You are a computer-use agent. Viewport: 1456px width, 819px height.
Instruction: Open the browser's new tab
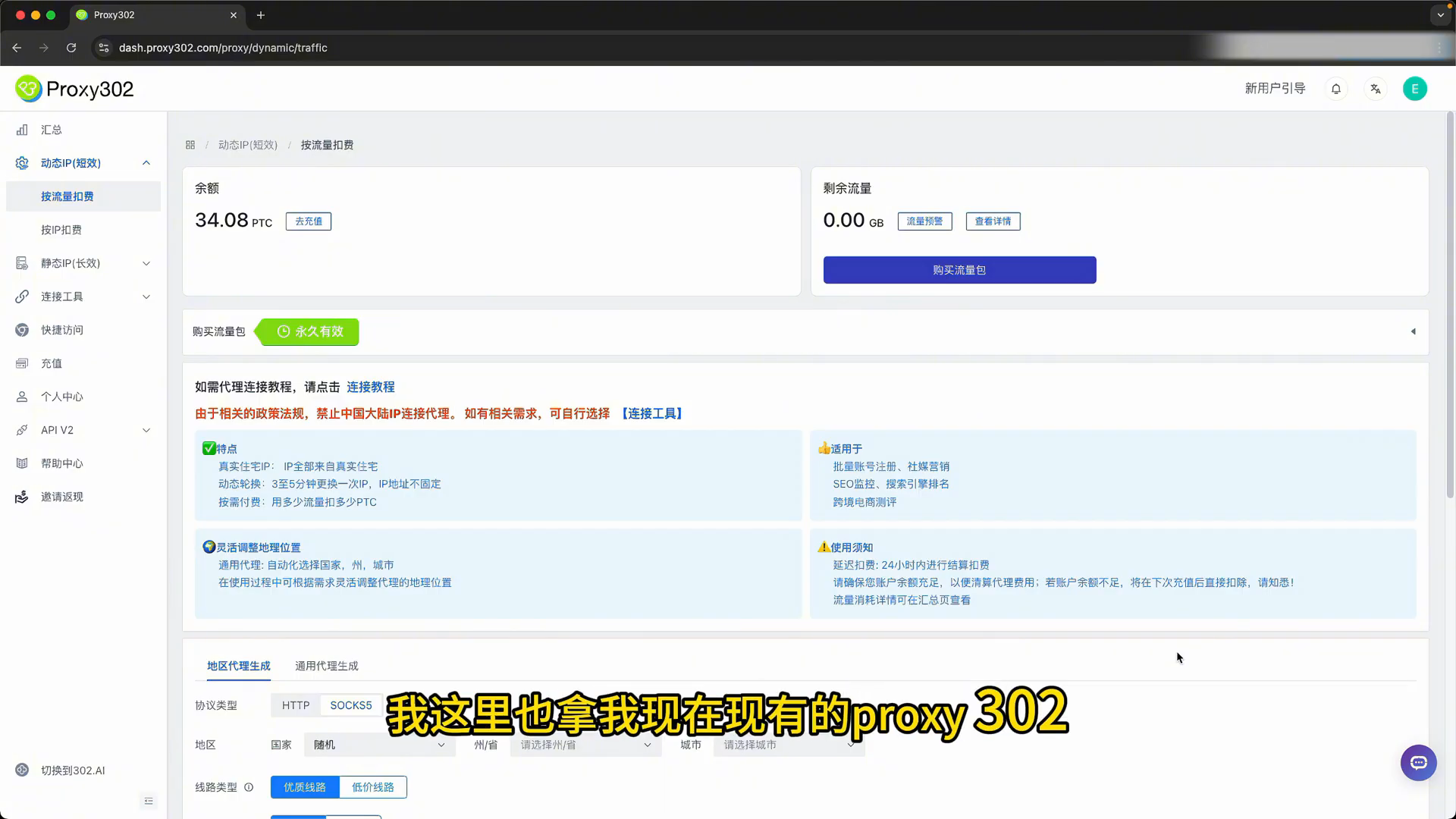pos(261,15)
